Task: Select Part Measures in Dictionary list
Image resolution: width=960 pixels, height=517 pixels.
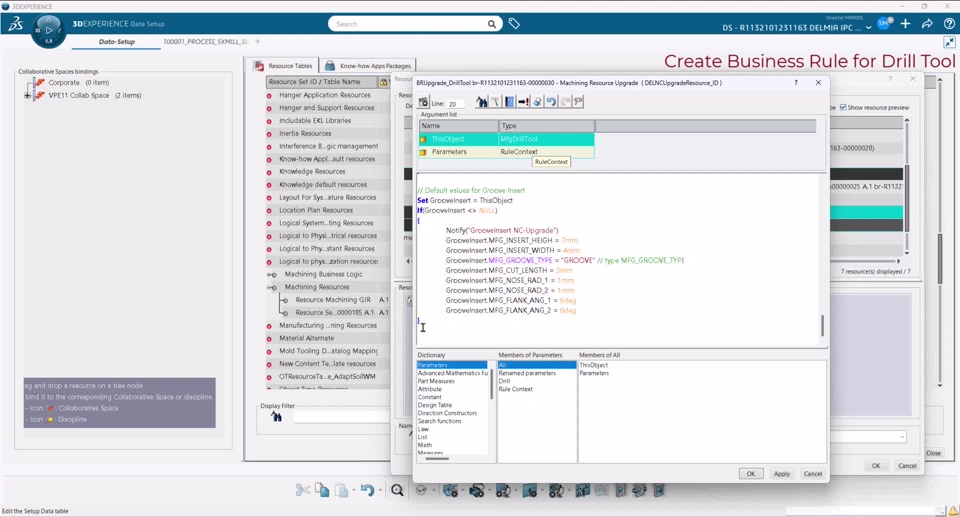Action: coord(436,381)
